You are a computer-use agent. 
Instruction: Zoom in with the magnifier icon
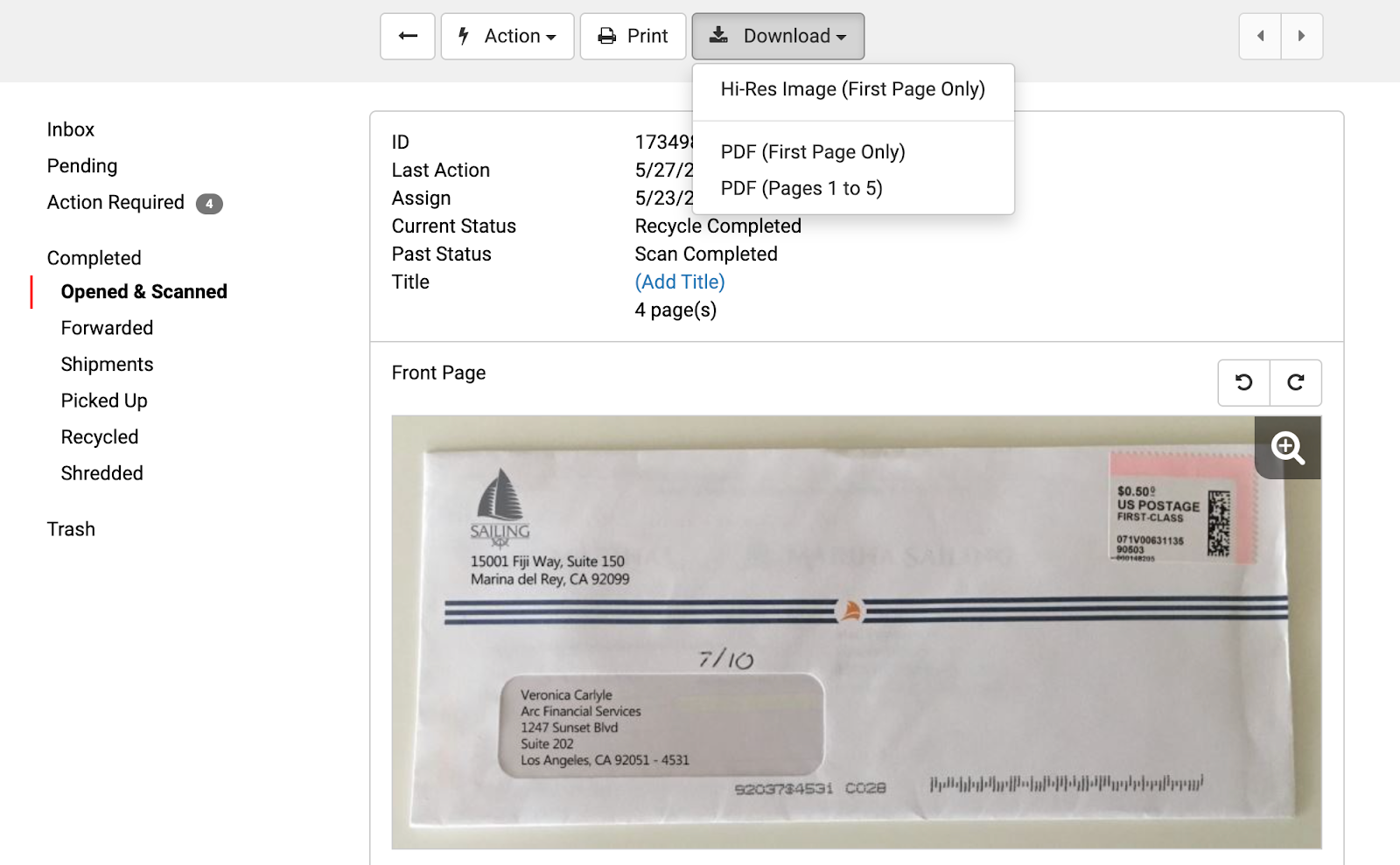[x=1288, y=447]
